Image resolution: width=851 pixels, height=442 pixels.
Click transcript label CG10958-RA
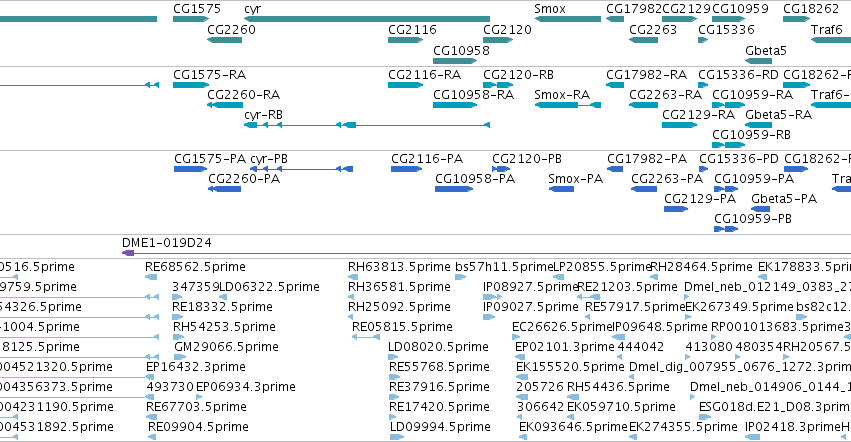[473, 94]
